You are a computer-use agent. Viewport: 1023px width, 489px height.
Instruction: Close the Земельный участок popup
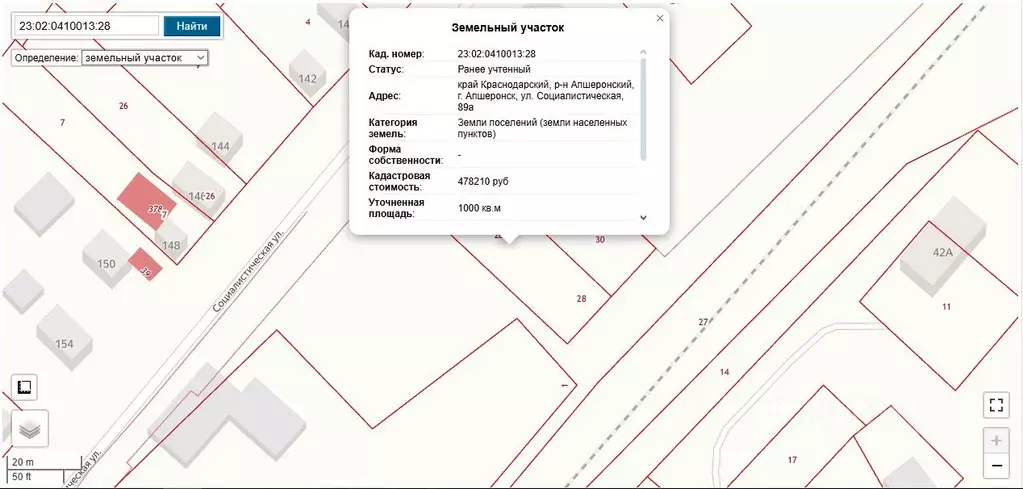point(660,18)
